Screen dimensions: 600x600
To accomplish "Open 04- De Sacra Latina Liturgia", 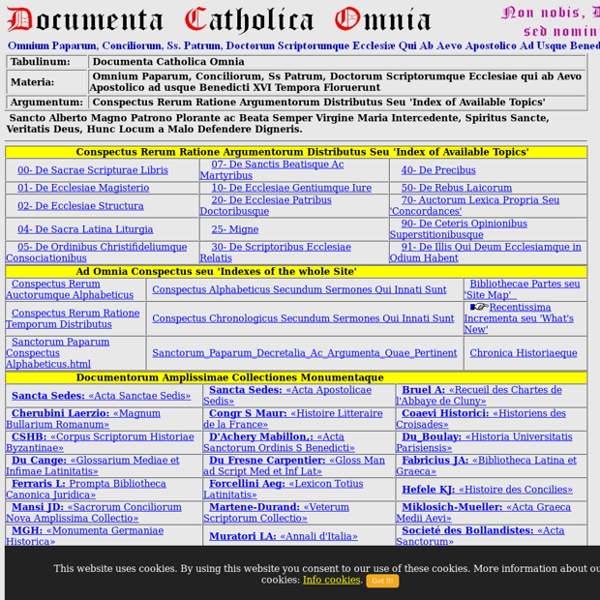I will click(x=85, y=229).
